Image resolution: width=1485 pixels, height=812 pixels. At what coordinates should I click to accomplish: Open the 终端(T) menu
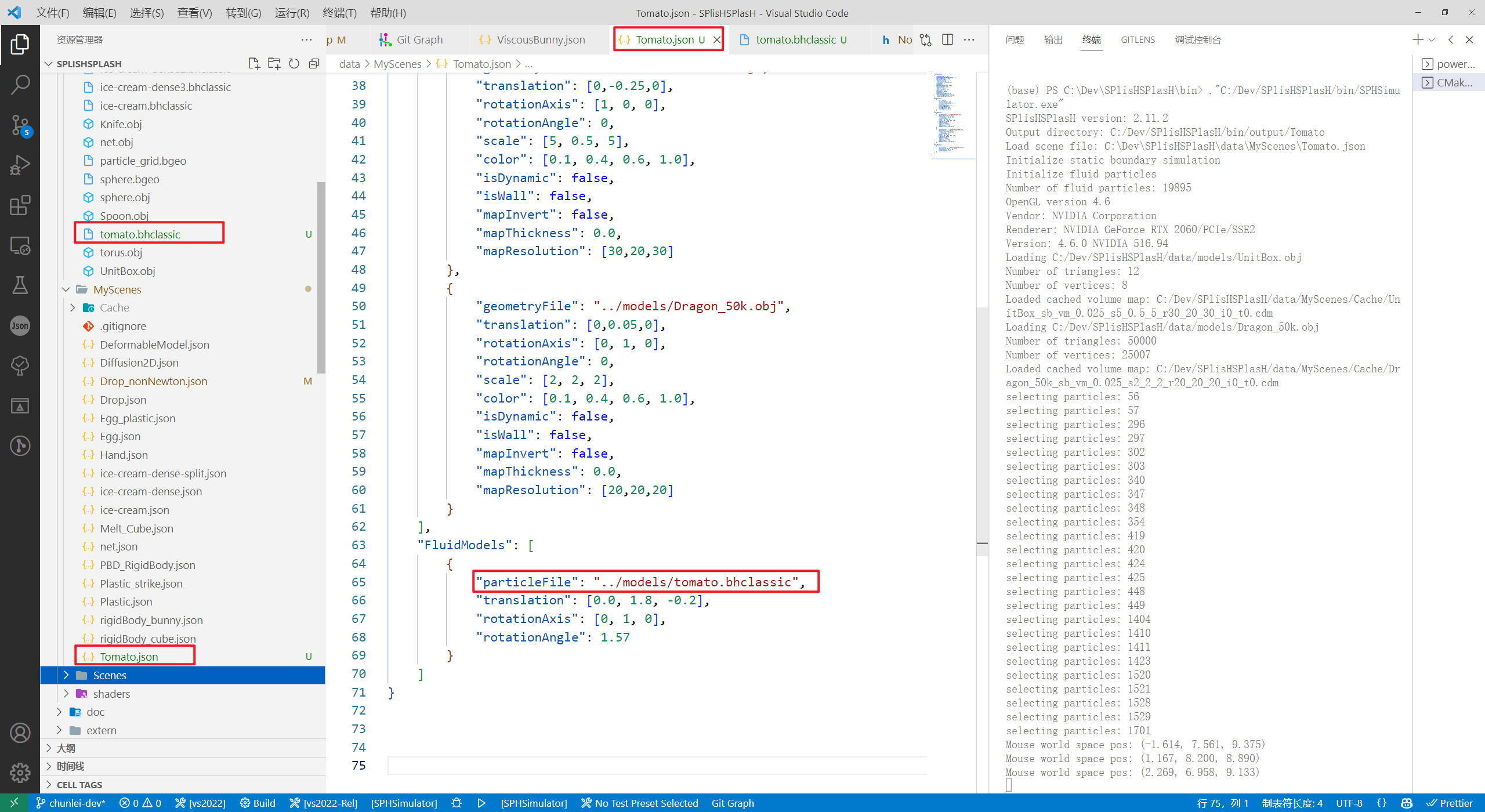pos(339,13)
